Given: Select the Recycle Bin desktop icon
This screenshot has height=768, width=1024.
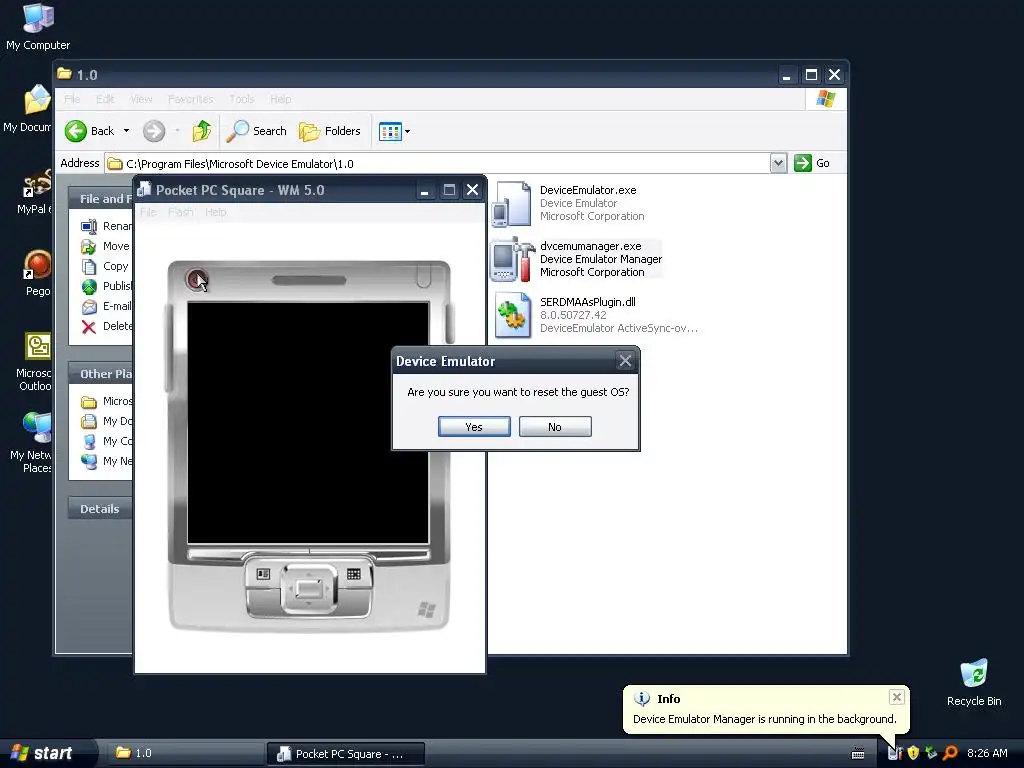Looking at the screenshot, I should tap(974, 682).
